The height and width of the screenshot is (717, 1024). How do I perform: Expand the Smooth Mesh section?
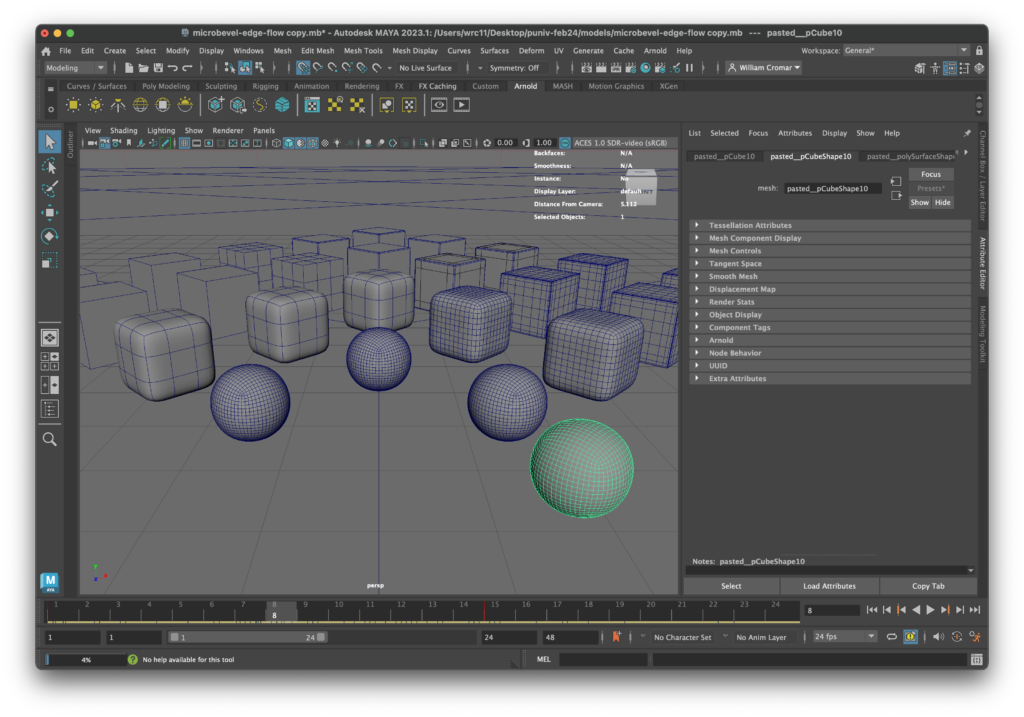pyautogui.click(x=733, y=277)
